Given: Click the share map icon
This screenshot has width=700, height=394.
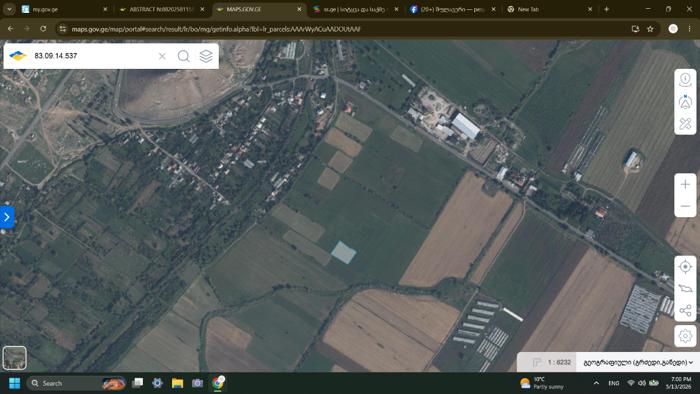Looking at the screenshot, I should point(685,311).
